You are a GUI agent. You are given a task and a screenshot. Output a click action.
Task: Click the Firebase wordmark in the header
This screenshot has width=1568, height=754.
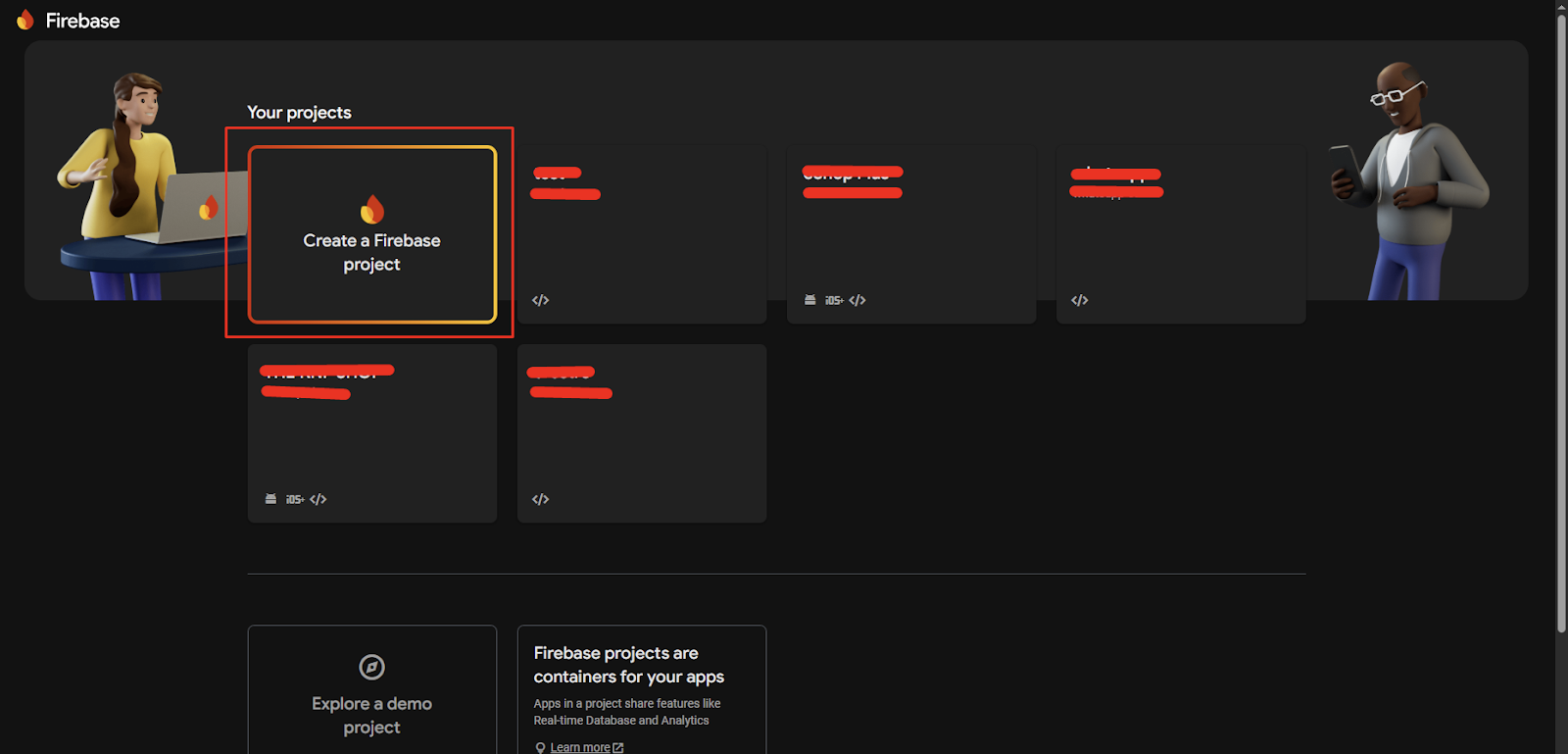[x=82, y=21]
